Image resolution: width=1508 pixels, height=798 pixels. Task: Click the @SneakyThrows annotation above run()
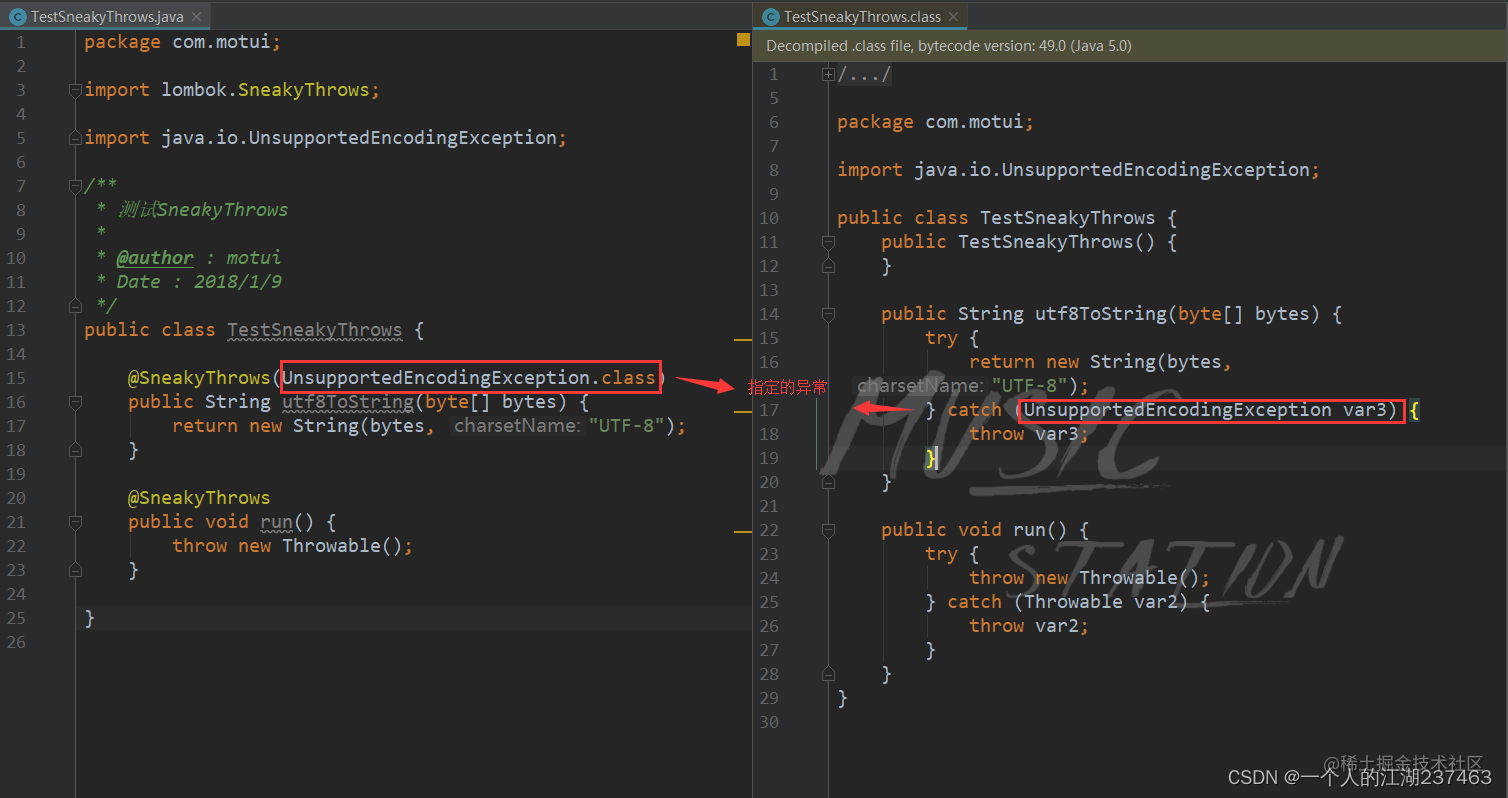[x=199, y=498]
